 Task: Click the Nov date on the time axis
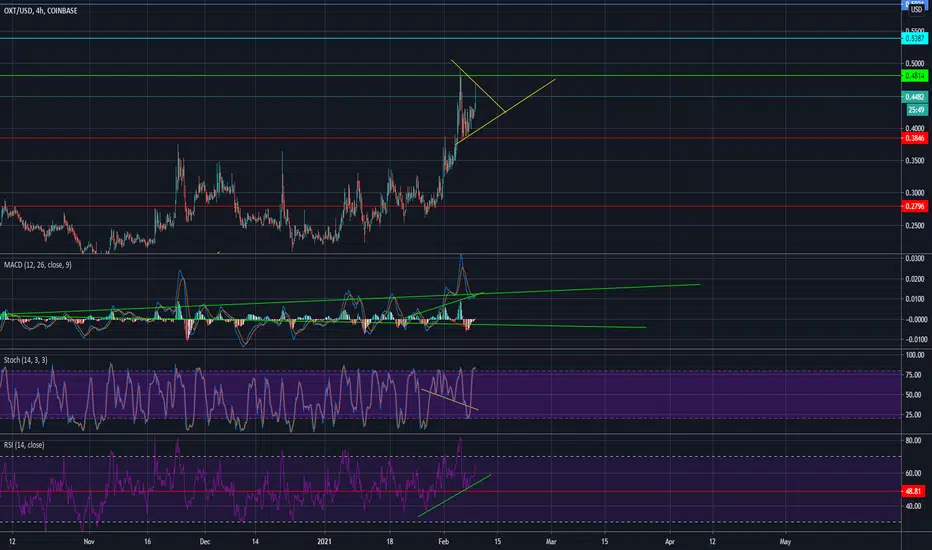89,542
